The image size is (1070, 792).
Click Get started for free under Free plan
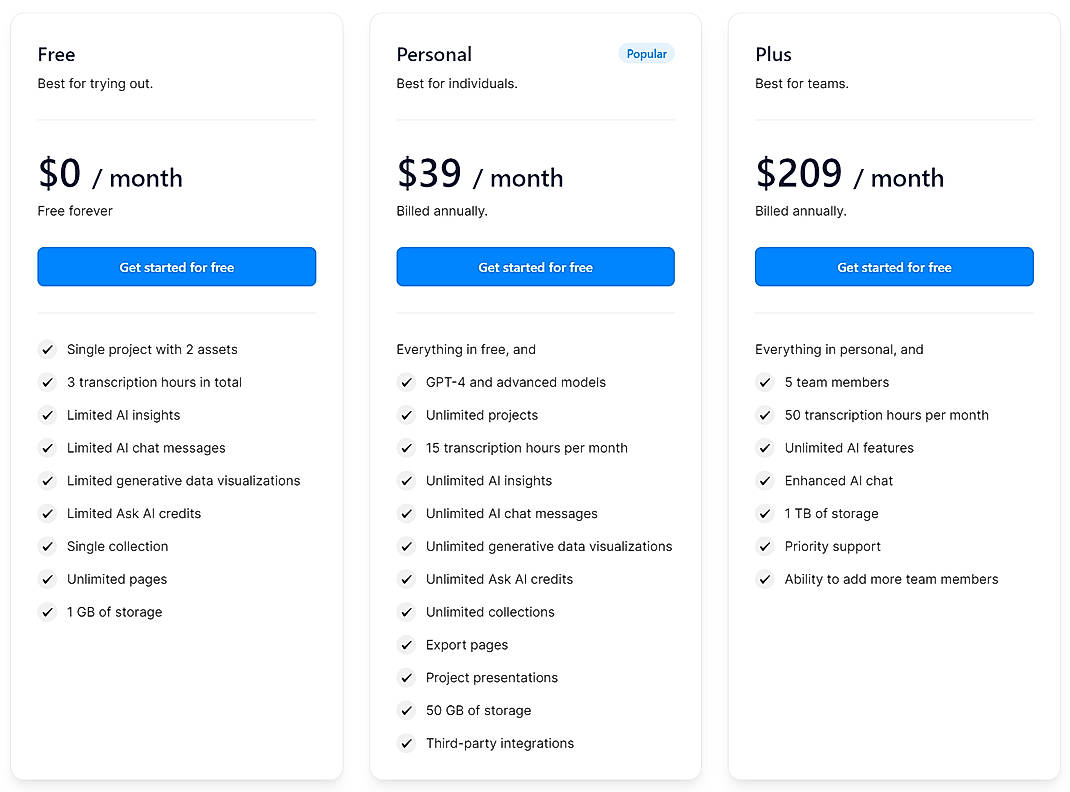[x=176, y=267]
